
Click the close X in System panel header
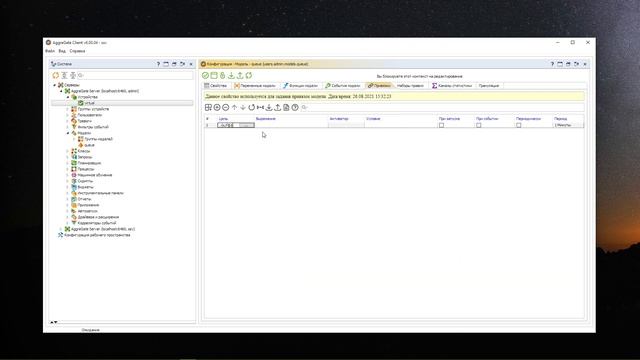[x=191, y=64]
